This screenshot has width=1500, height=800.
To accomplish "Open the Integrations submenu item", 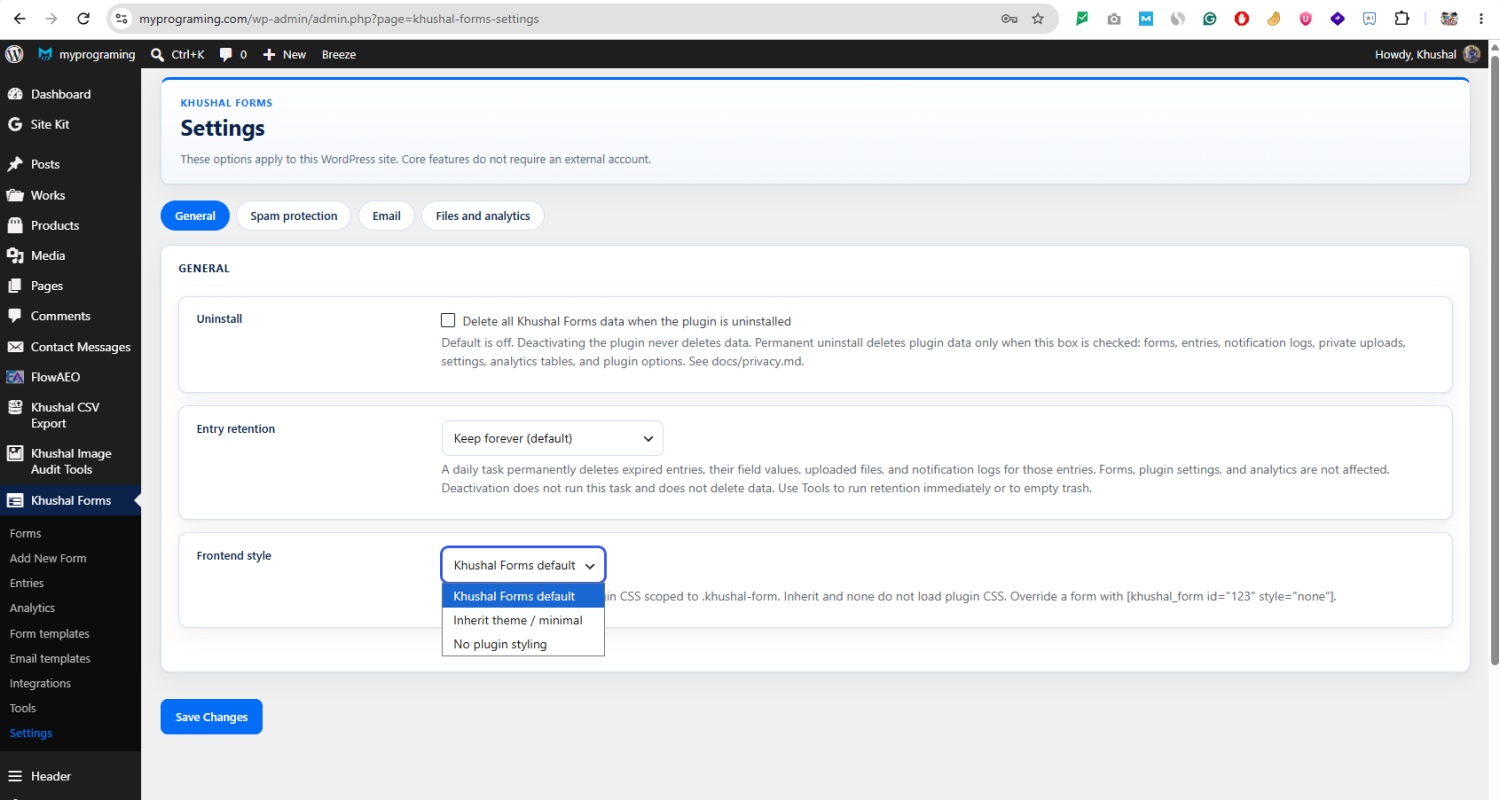I will [40, 684].
